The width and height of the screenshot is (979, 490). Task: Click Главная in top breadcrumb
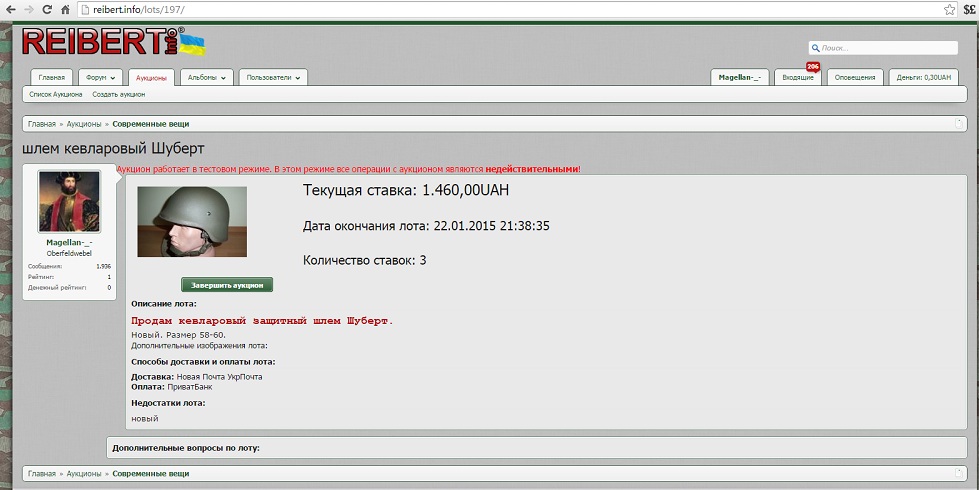point(42,124)
